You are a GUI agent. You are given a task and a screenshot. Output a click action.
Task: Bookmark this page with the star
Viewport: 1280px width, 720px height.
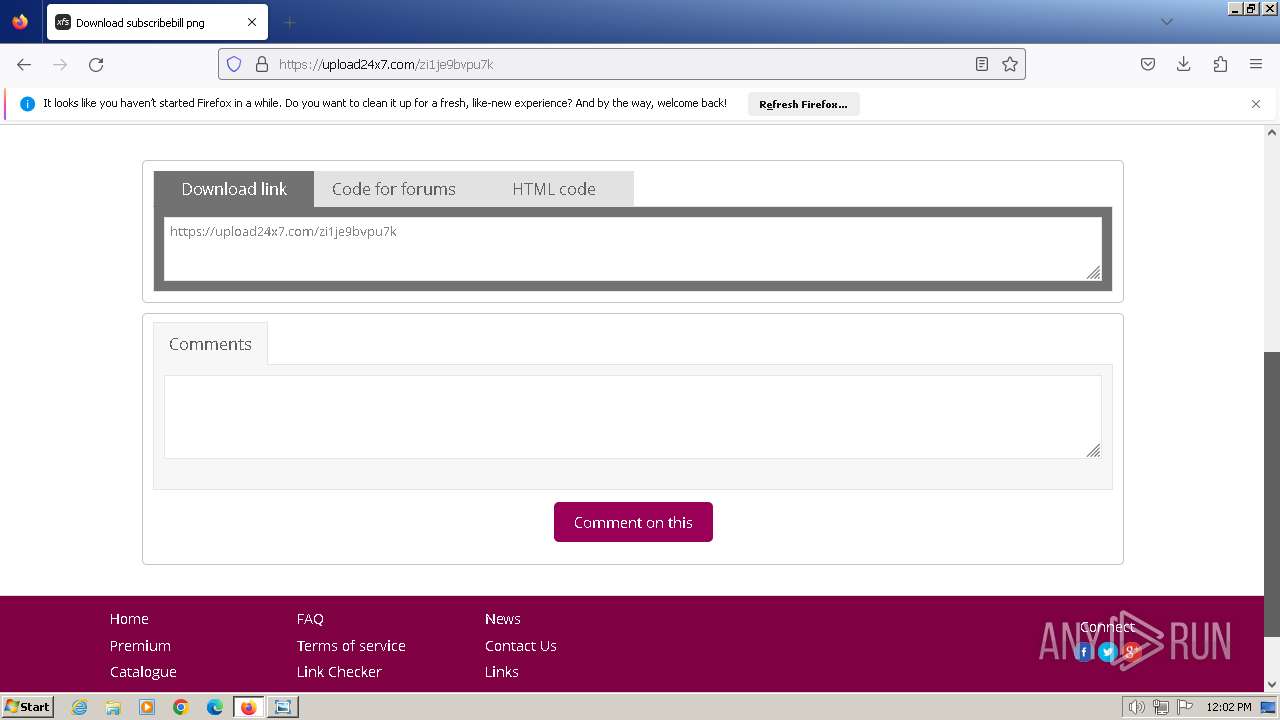pyautogui.click(x=1010, y=64)
